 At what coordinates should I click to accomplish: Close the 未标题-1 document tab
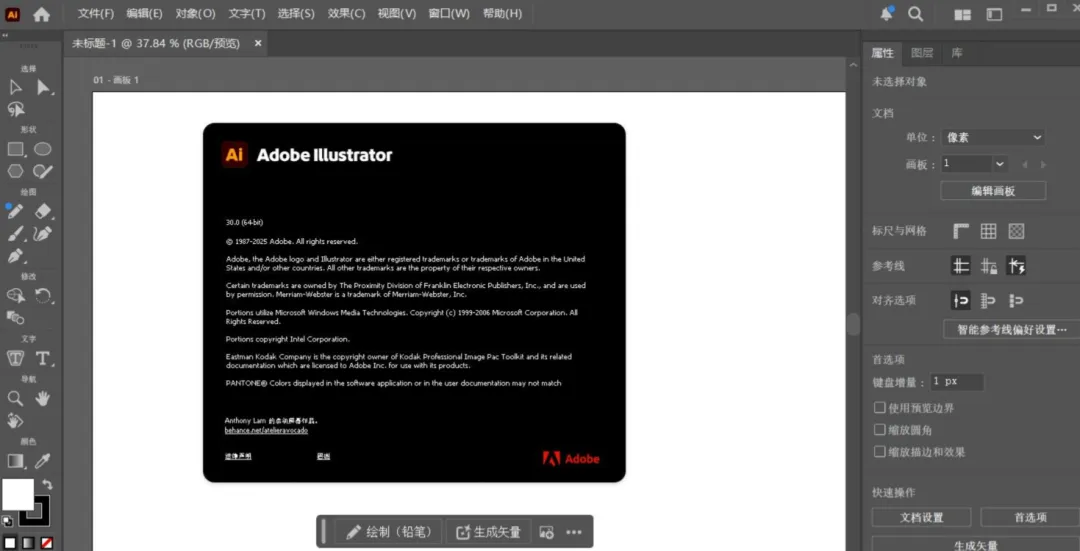pos(258,43)
